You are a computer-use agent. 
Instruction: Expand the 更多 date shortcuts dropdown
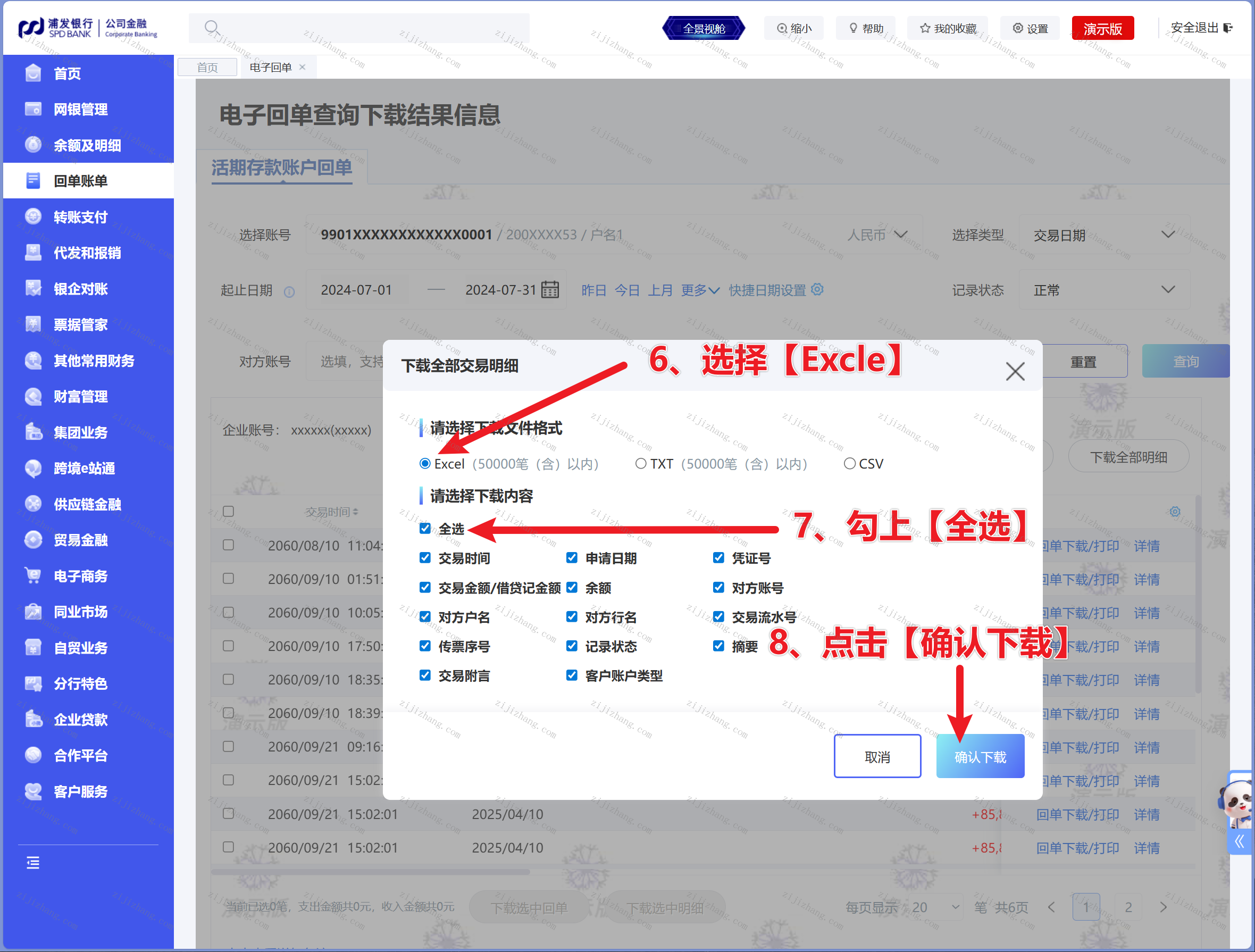click(x=699, y=290)
